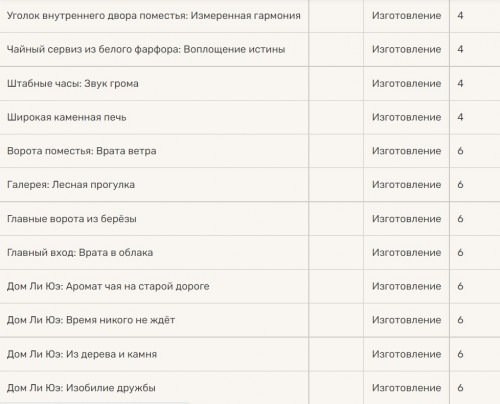This screenshot has width=500, height=404.
Task: Click value 6 in the Изобилие дружбы row
Action: (x=460, y=388)
